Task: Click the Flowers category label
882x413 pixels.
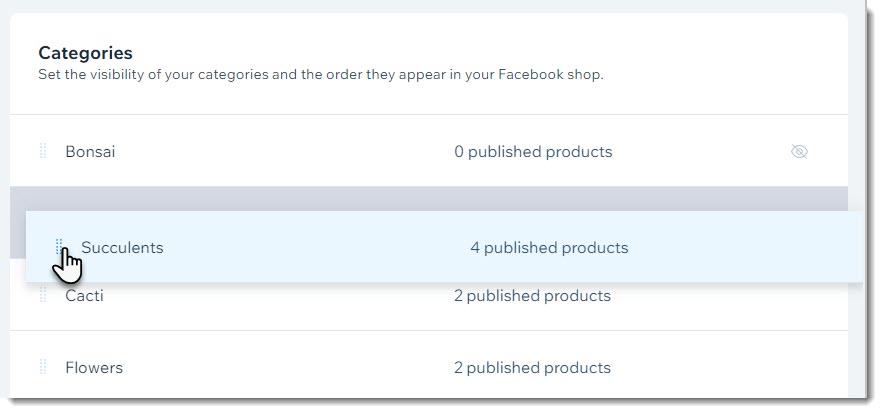Action: coord(94,368)
